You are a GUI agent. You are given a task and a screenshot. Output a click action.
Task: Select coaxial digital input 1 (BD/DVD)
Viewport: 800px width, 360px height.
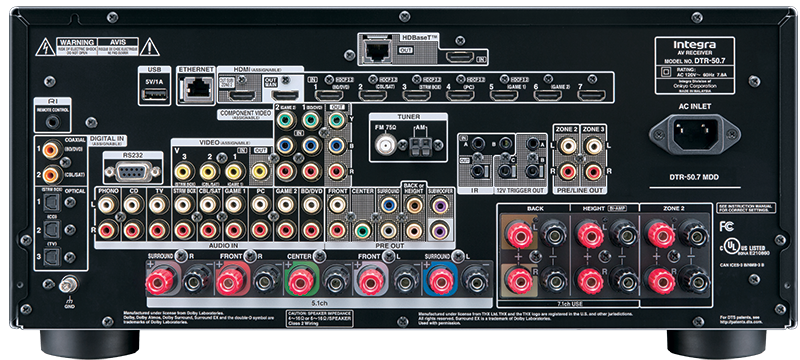[50, 149]
